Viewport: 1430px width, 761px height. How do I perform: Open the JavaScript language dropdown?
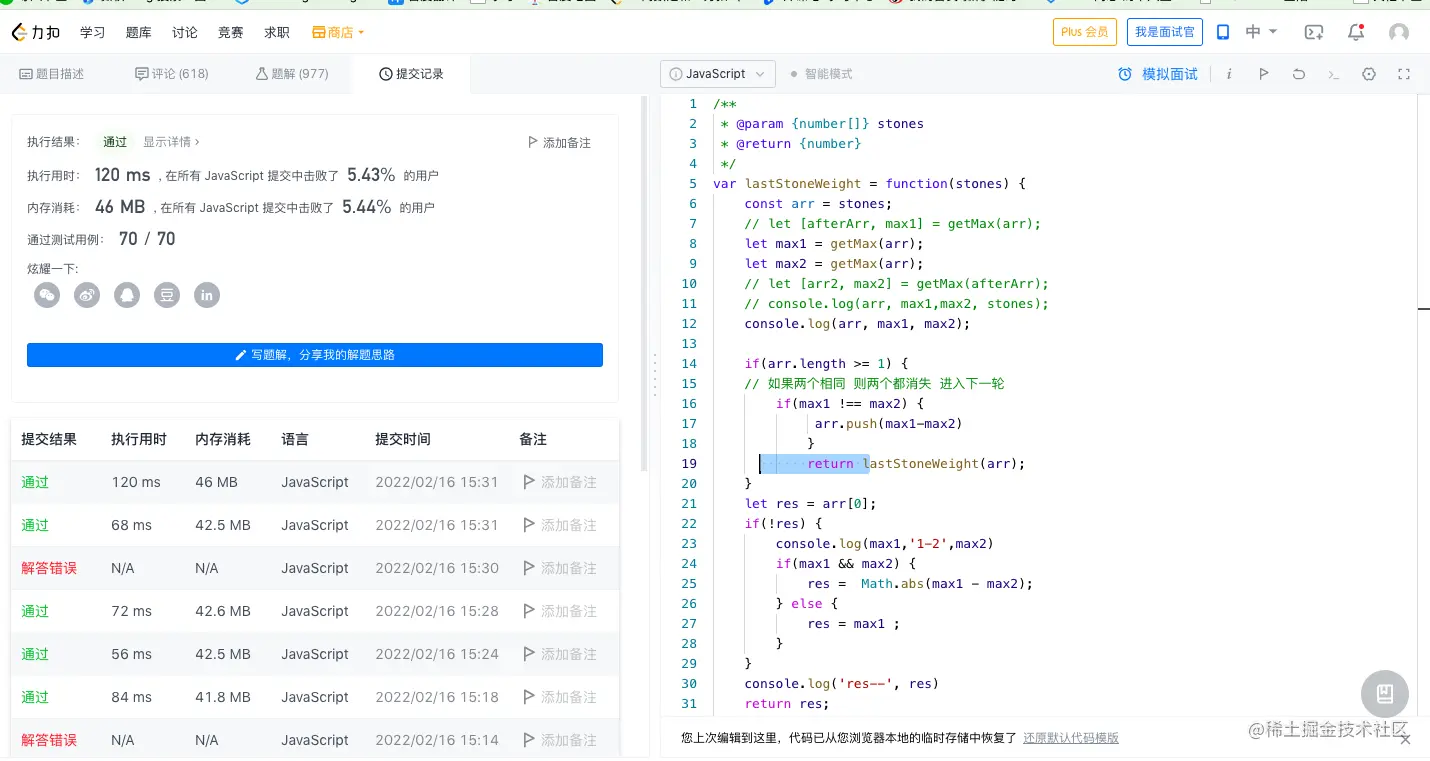[717, 74]
